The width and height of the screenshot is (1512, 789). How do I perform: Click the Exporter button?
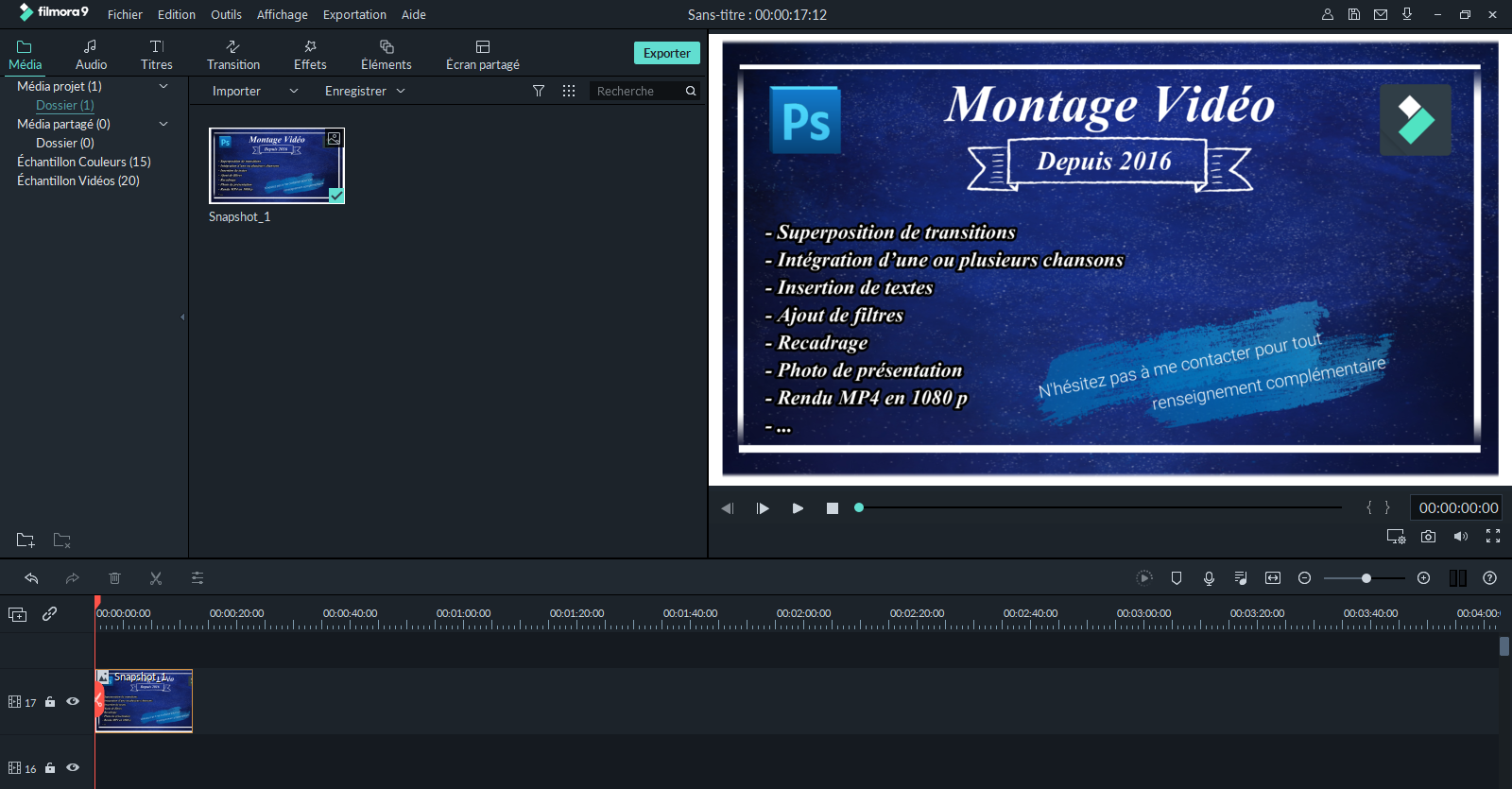(667, 53)
